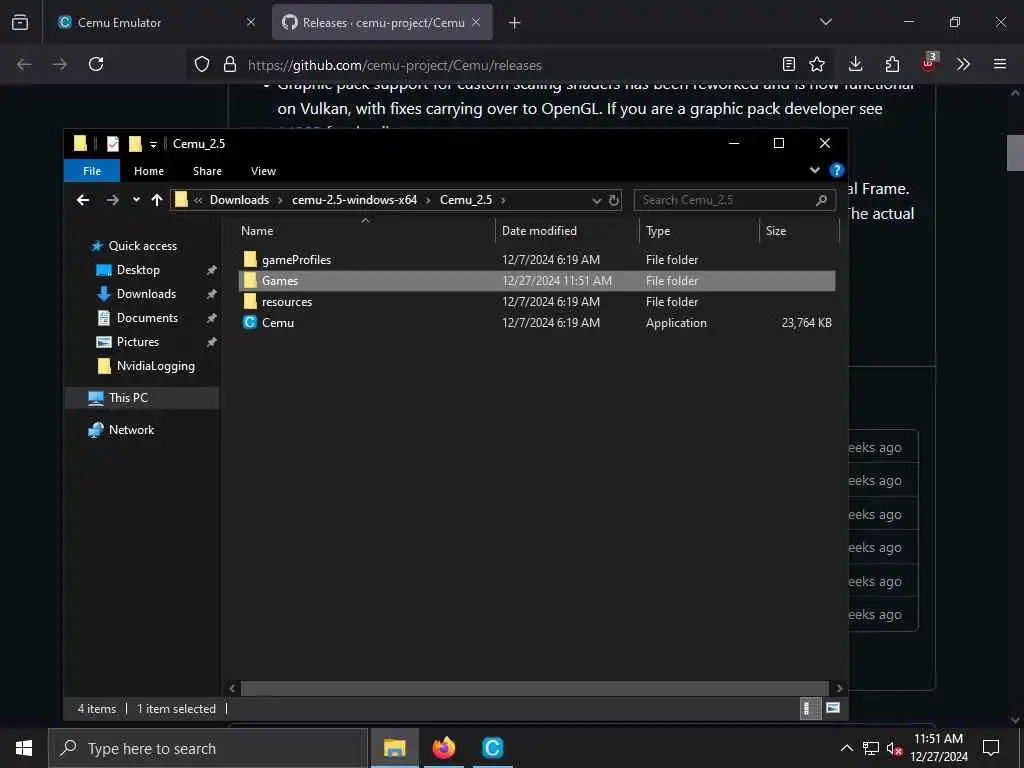
Task: Customize Quick Access Toolbar dropdown
Action: tap(153, 145)
